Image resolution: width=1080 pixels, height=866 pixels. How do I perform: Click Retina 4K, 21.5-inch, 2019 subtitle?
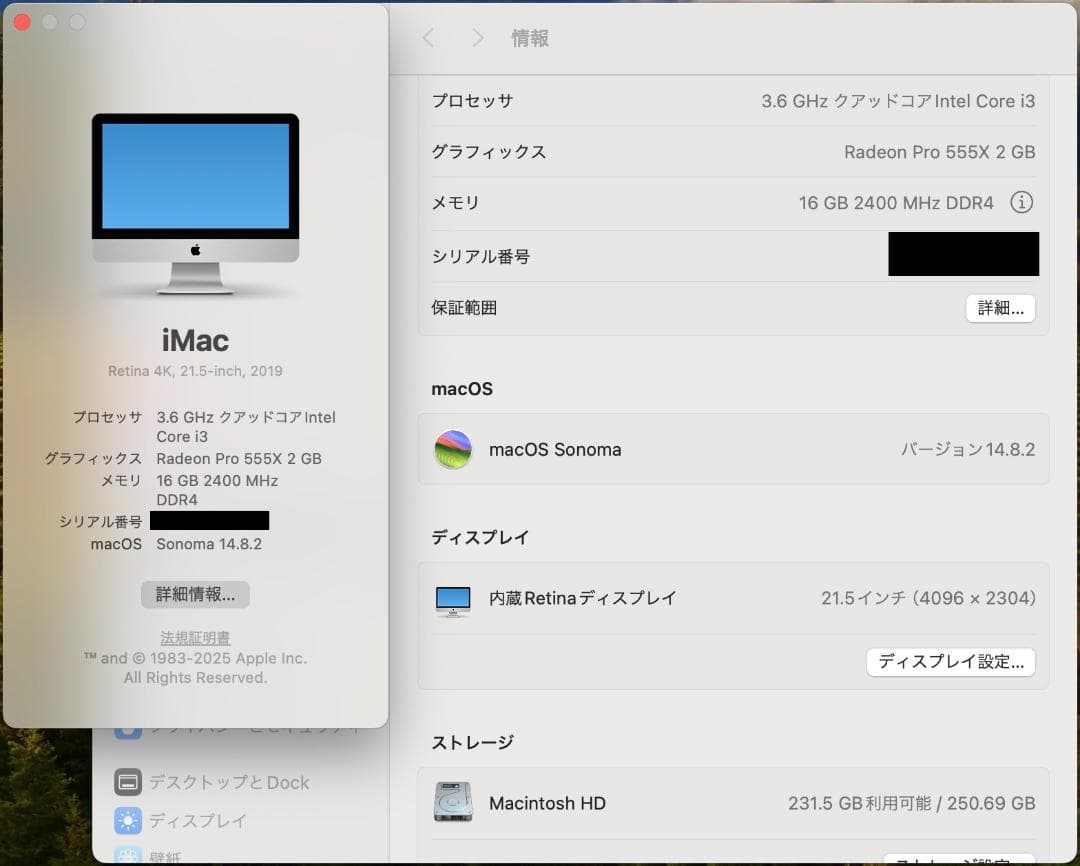coord(196,371)
